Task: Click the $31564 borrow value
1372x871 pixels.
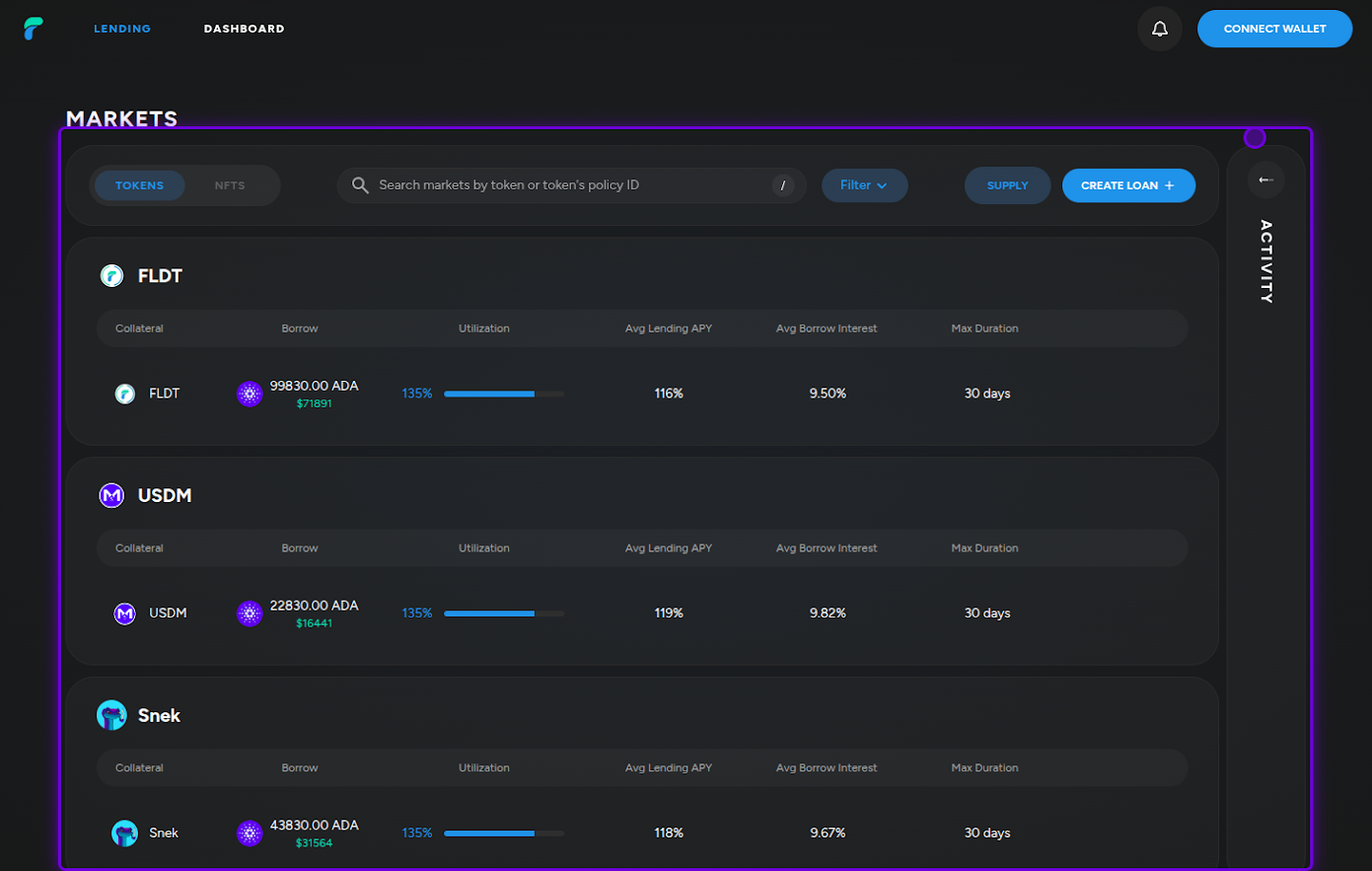Action: tap(314, 843)
